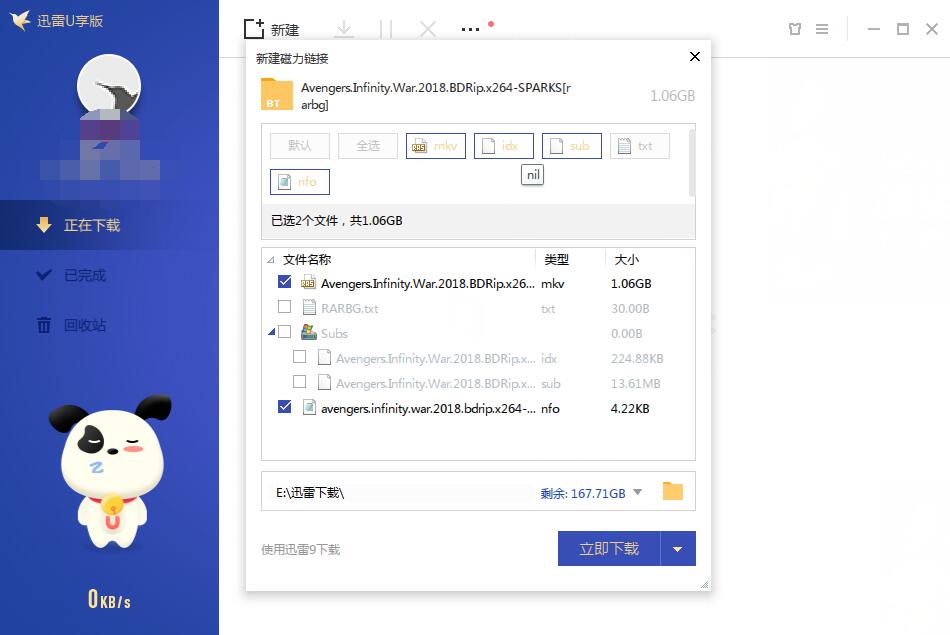This screenshot has height=635, width=950.
Task: Collapse the Subs folder tree
Action: tap(271, 332)
